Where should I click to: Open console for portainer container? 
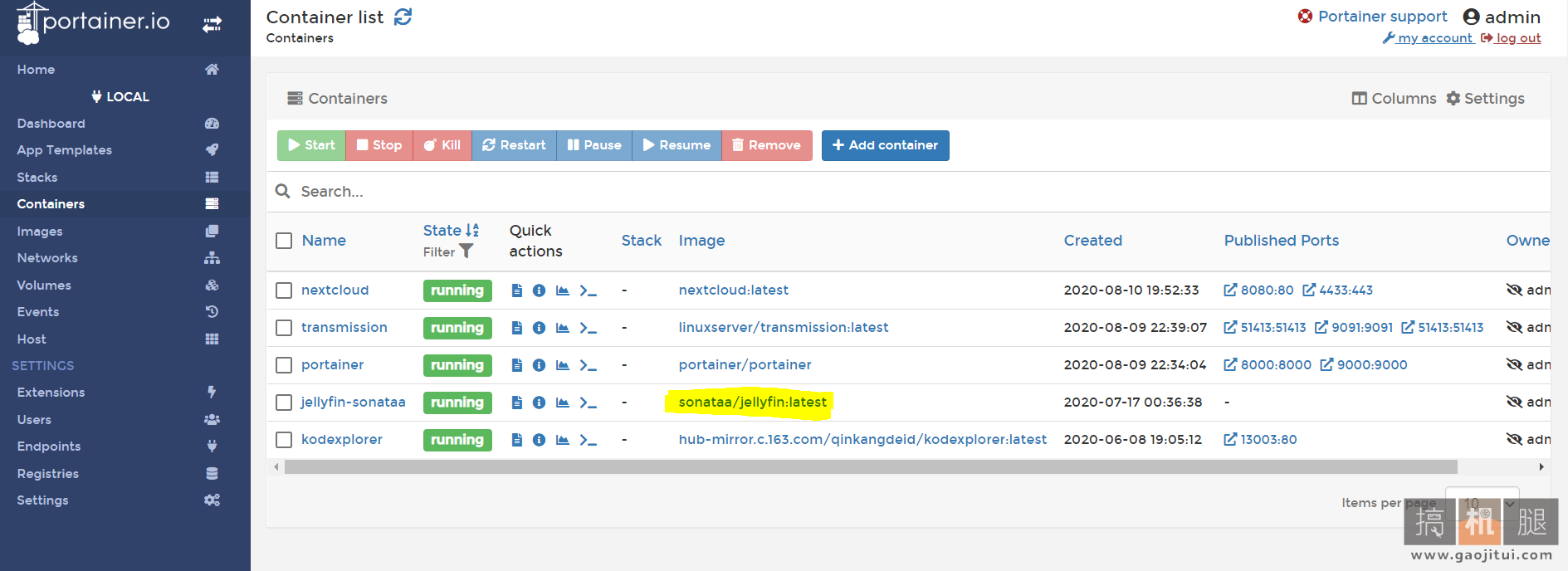click(588, 365)
